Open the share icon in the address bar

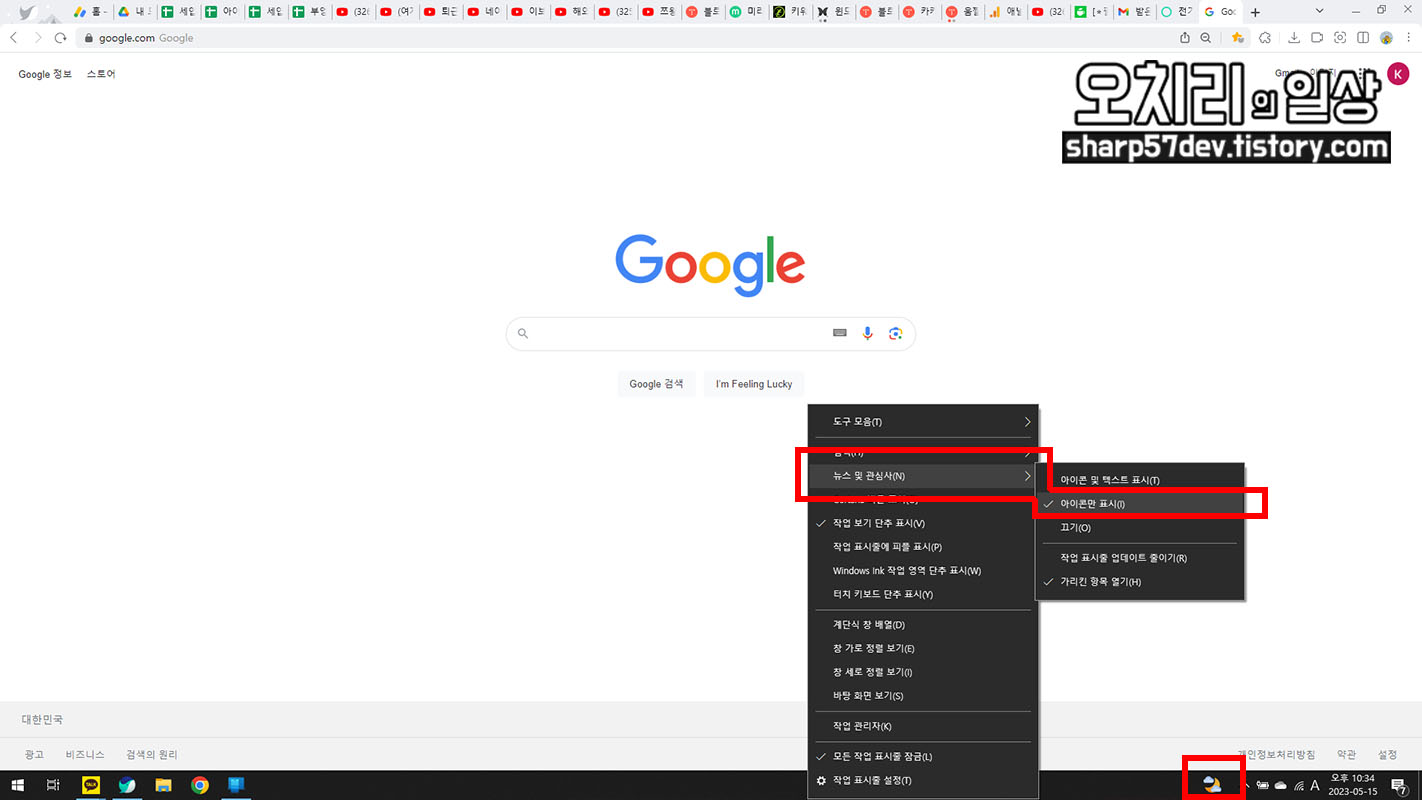(1185, 38)
